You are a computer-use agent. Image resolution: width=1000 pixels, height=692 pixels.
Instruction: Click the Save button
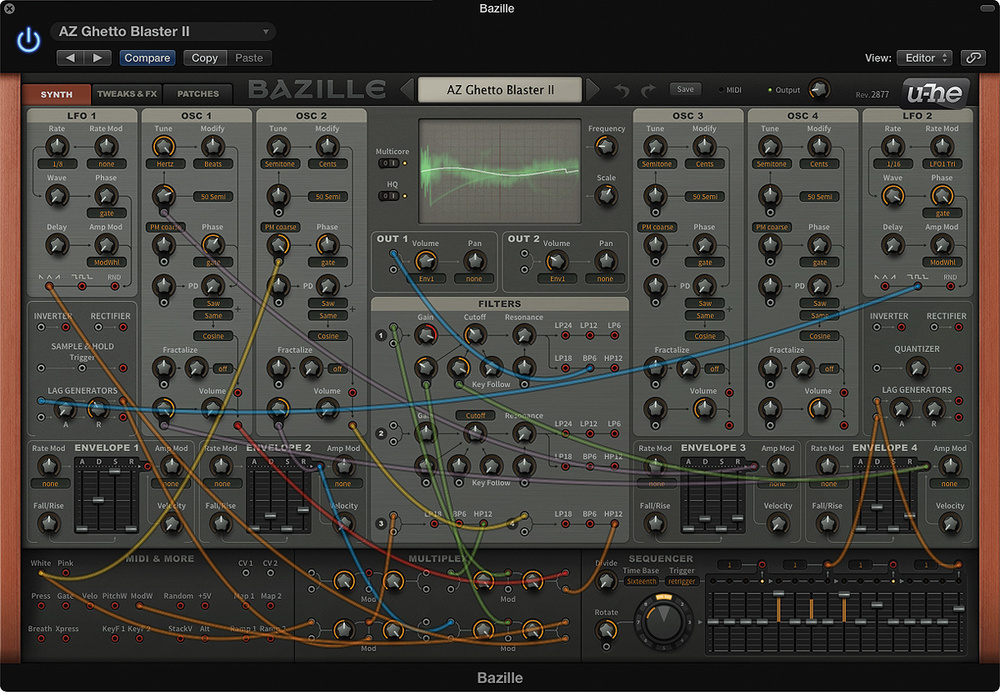pyautogui.click(x=685, y=89)
